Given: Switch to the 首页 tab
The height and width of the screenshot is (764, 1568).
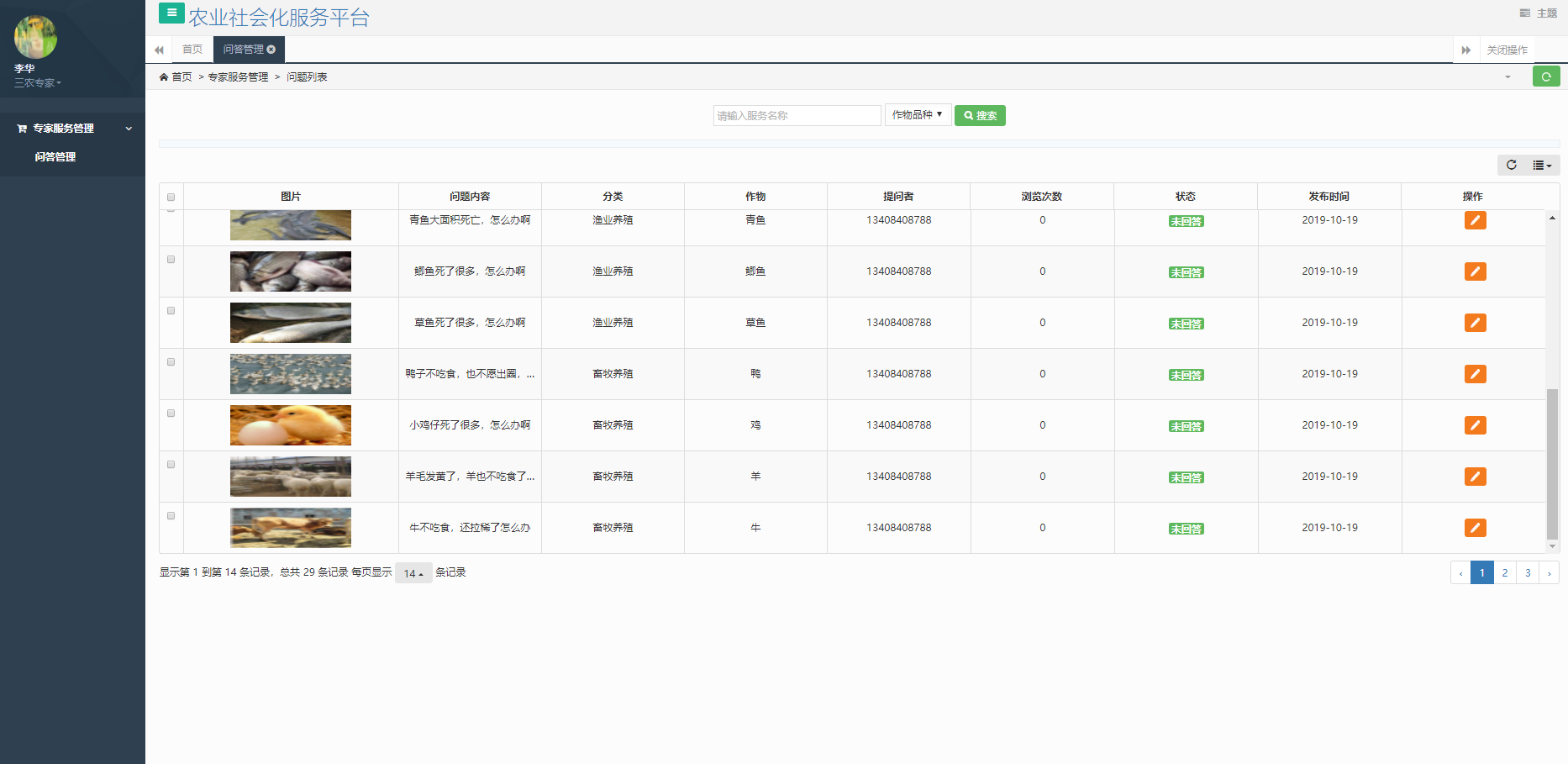Looking at the screenshot, I should [x=192, y=50].
